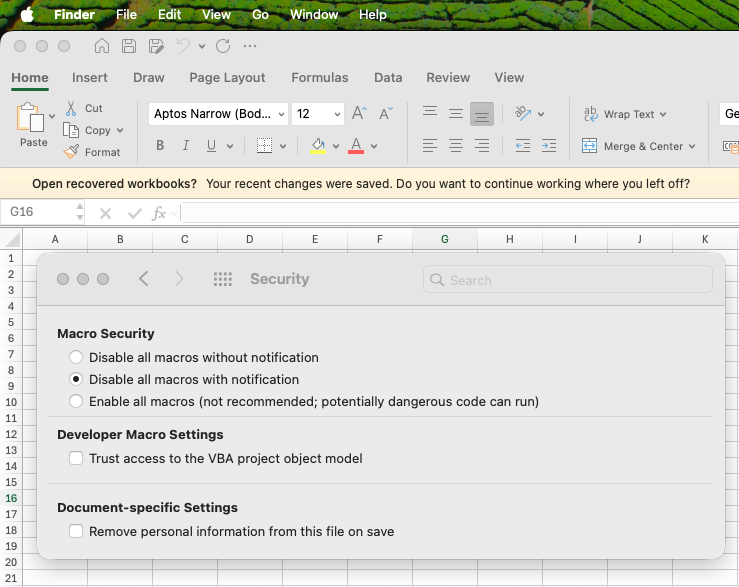This screenshot has width=739, height=587.
Task: Open the Page Layout tab
Action: pos(227,78)
